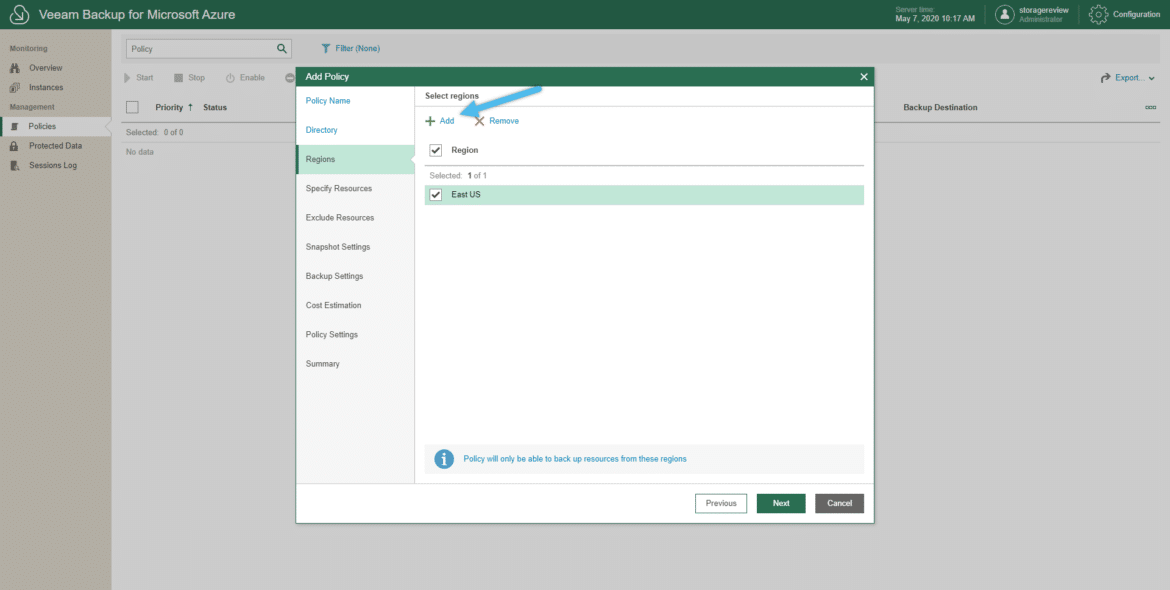Click the Stop policy toolbar button
Image resolution: width=1170 pixels, height=590 pixels.
tap(190, 78)
